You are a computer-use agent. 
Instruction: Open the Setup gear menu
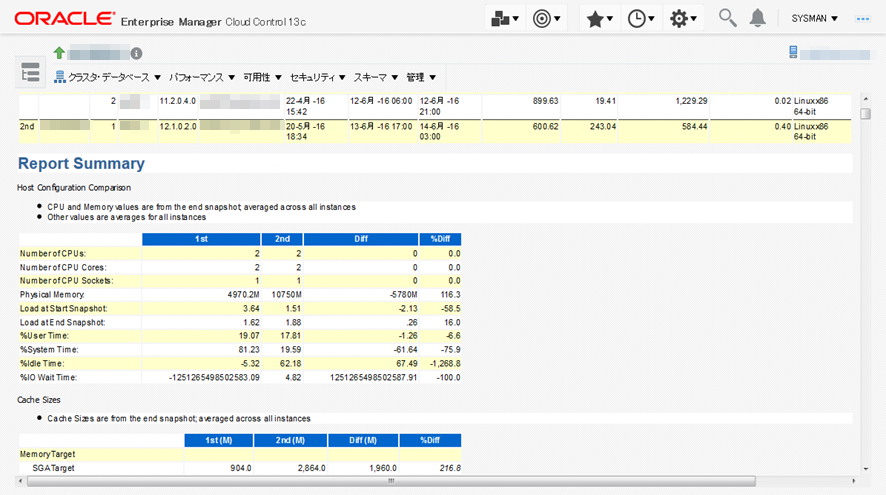(x=684, y=18)
